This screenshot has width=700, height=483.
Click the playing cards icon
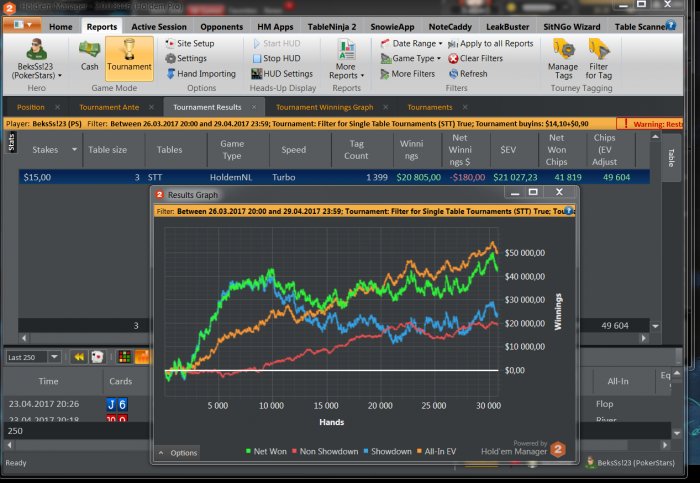[97, 357]
